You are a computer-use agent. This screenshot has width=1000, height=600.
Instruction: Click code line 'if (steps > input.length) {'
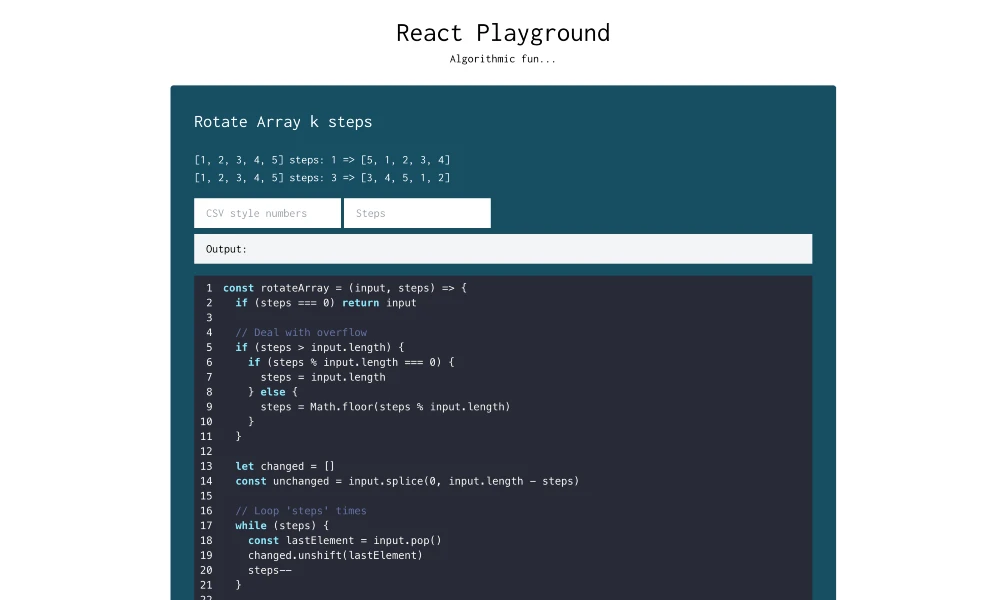coord(320,348)
